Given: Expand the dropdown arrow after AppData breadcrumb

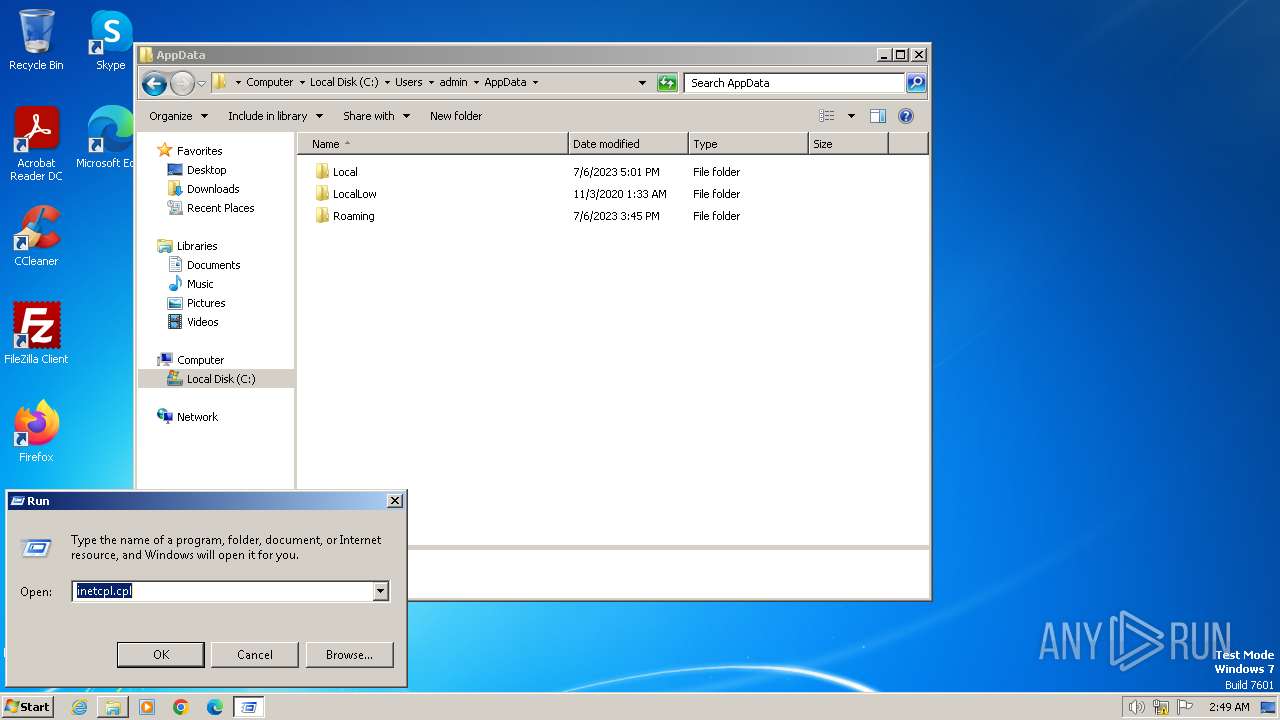Looking at the screenshot, I should pos(535,83).
